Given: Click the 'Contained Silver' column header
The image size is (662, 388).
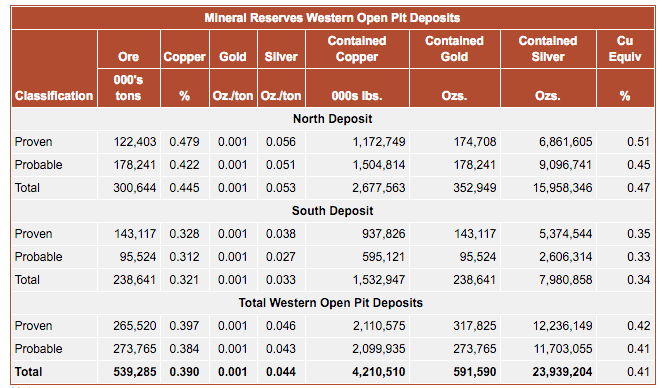Looking at the screenshot, I should [x=548, y=49].
